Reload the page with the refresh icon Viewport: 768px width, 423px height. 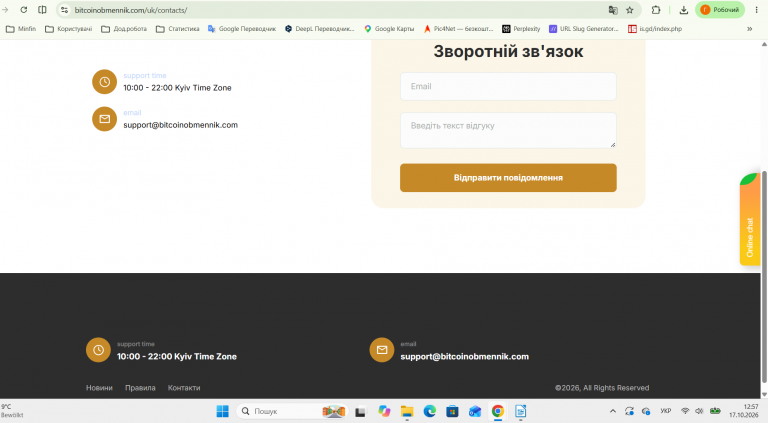(24, 10)
